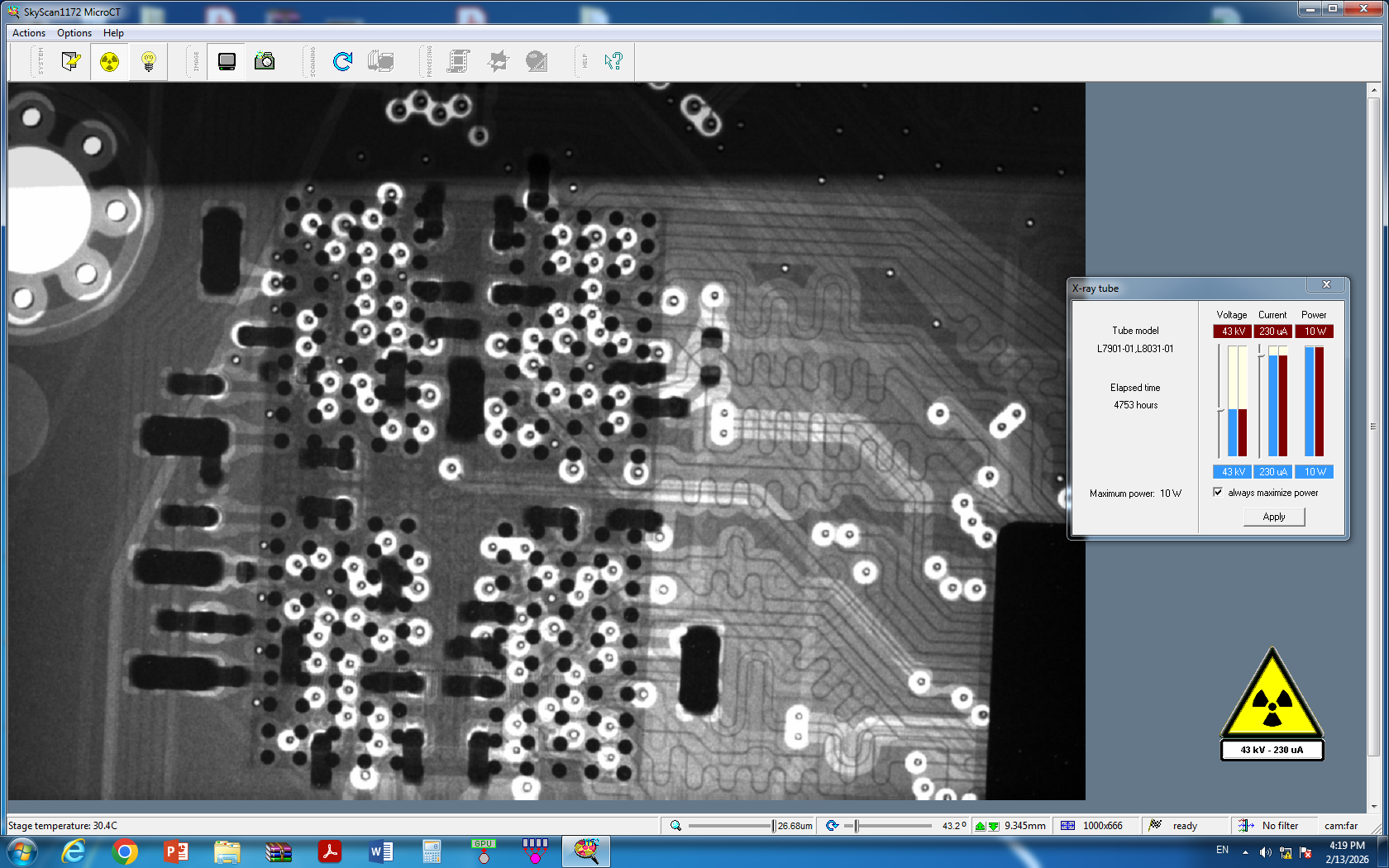Open the Windows Start menu

[x=21, y=851]
